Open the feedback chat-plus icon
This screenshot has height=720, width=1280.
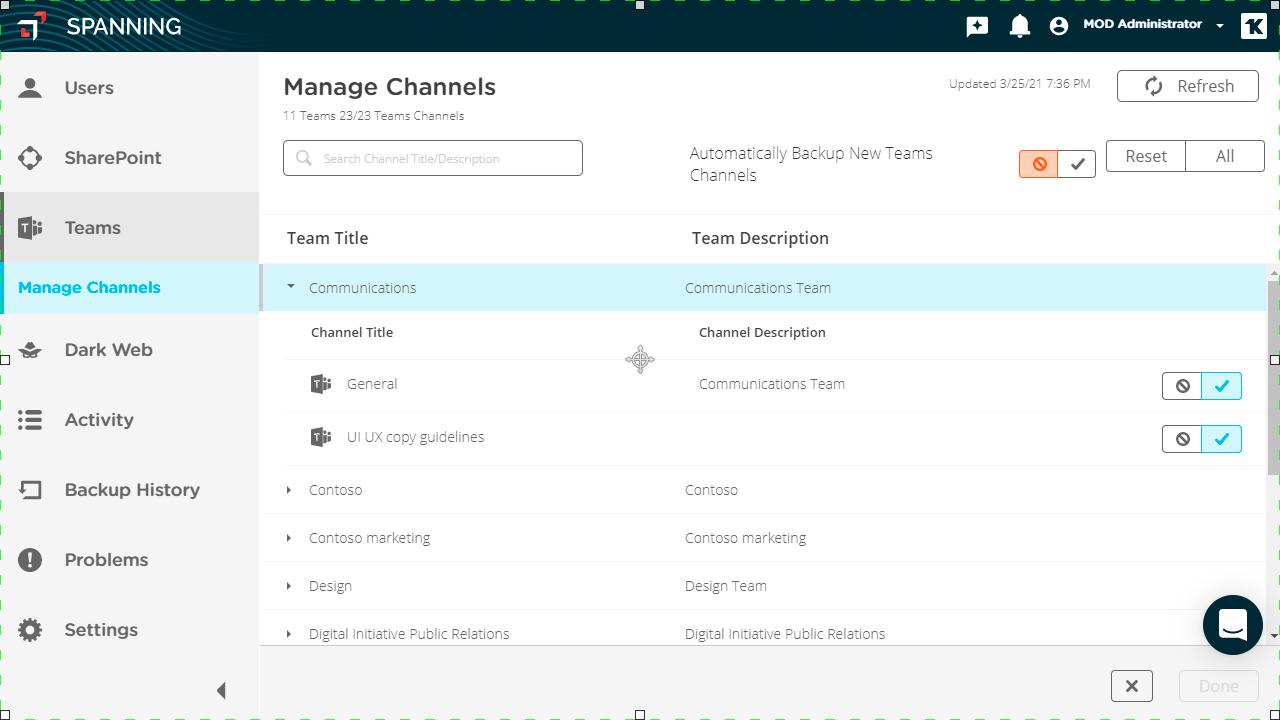pos(977,27)
